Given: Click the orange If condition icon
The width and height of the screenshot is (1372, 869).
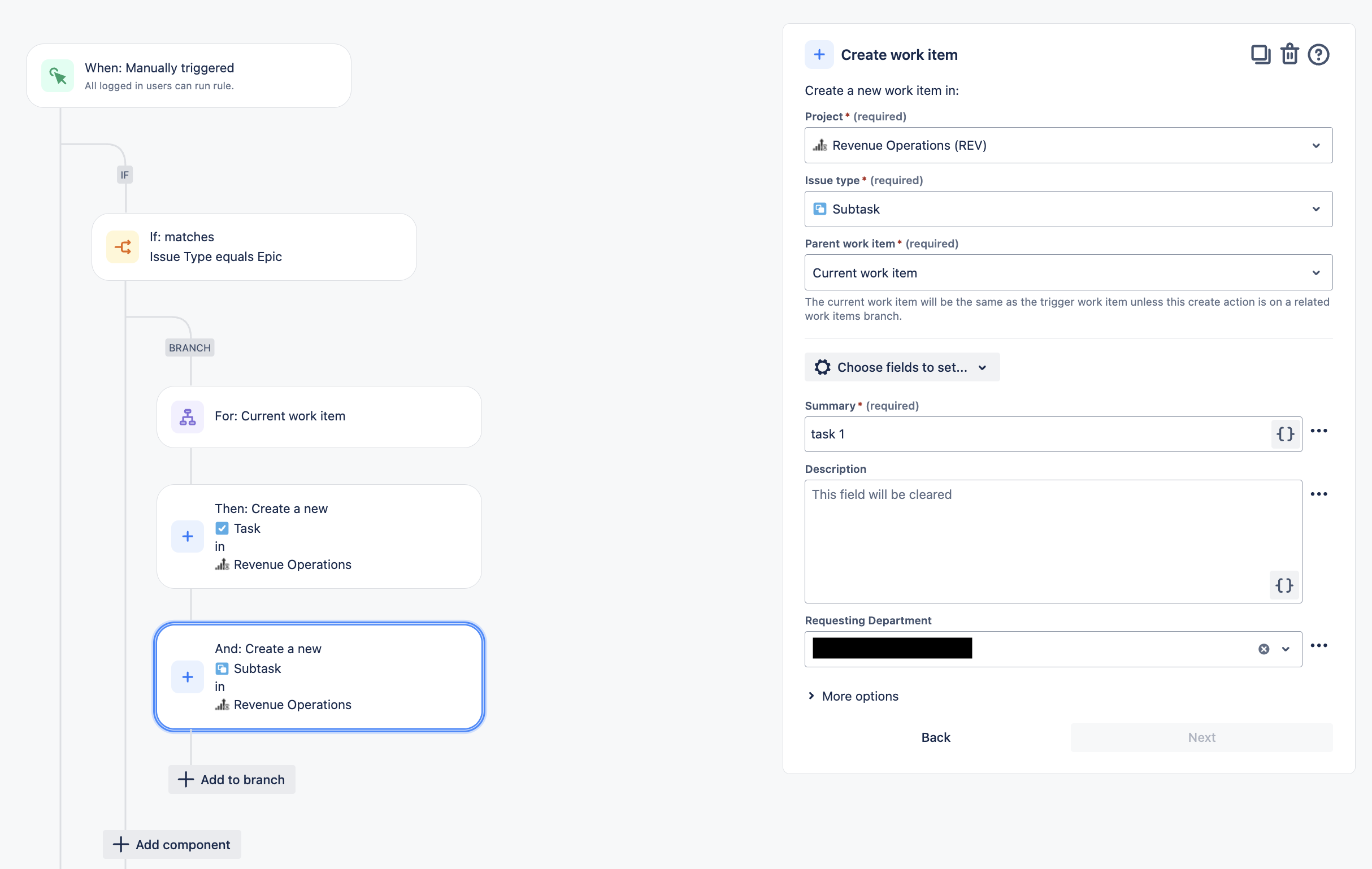Looking at the screenshot, I should point(123,247).
